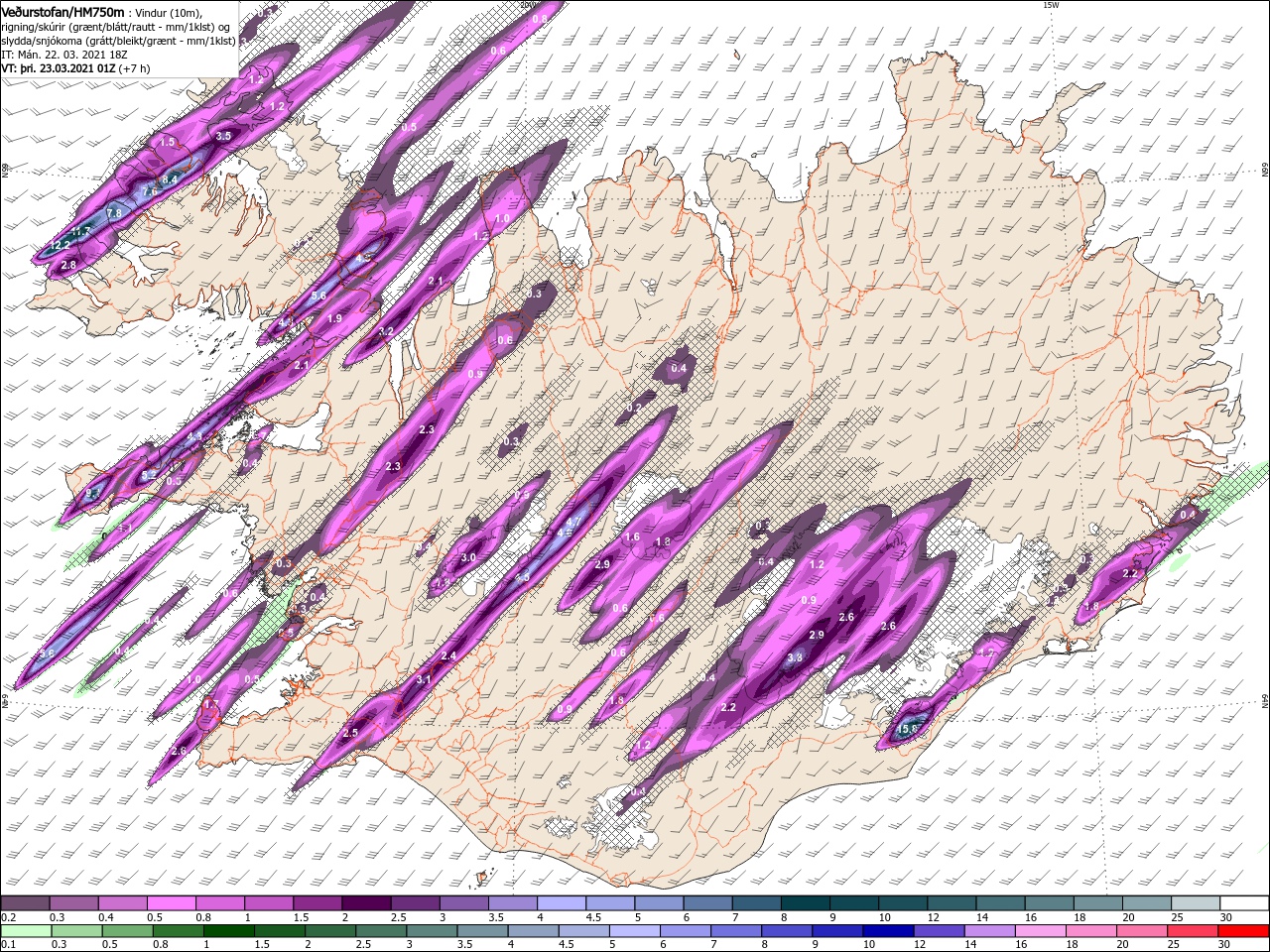Click the darkest purple swatch labeled 2 in upper legend
1270x952 pixels.
click(x=365, y=903)
